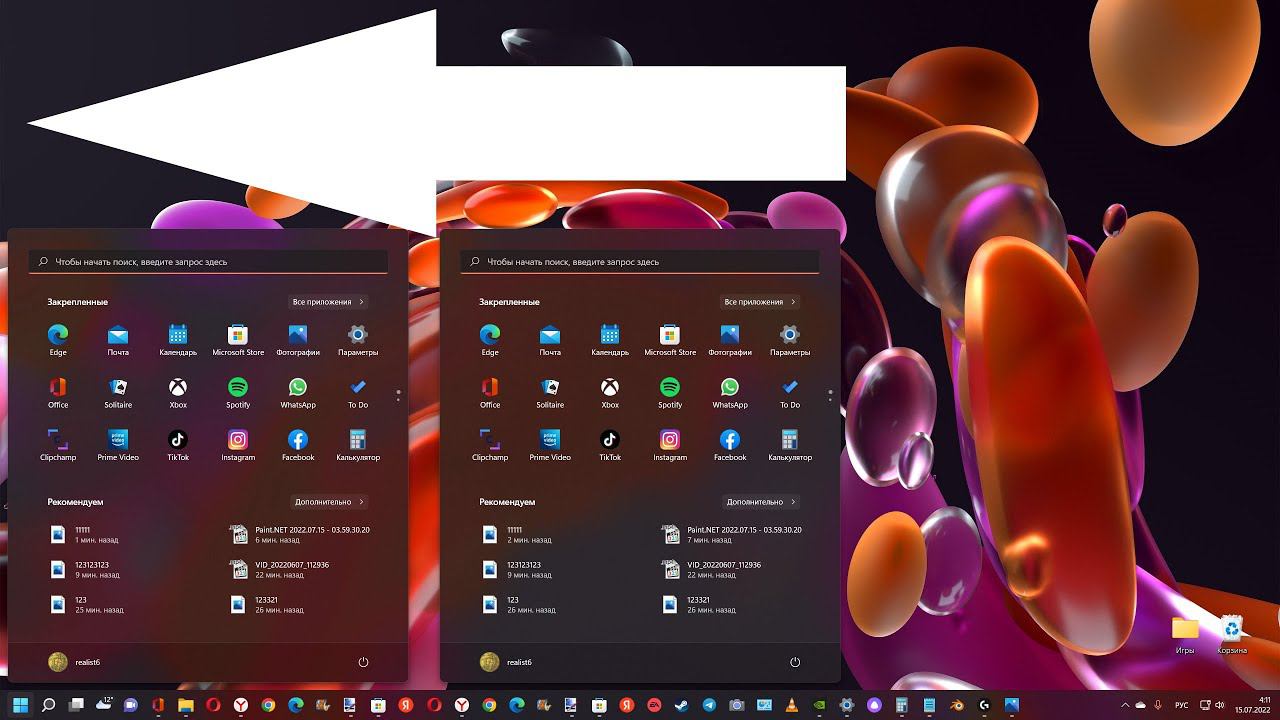The width and height of the screenshot is (1280, 720).
Task: Open Facebook in the right Start menu
Action: tap(730, 445)
